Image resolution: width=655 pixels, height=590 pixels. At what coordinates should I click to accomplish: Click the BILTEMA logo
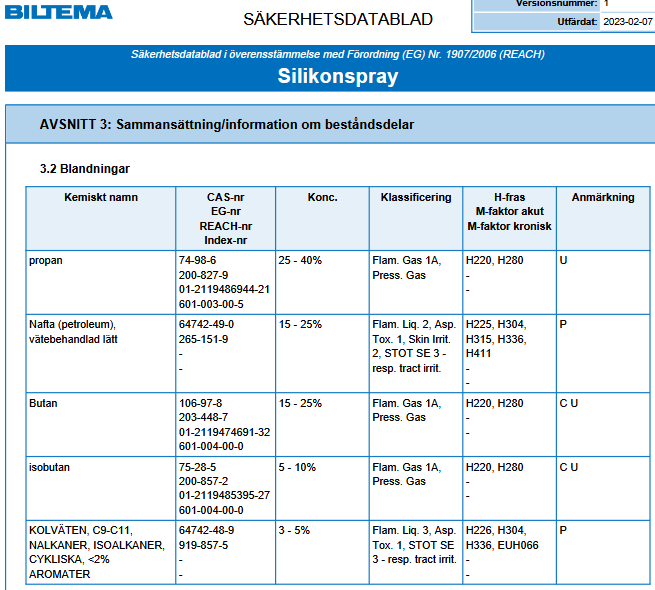58,11
